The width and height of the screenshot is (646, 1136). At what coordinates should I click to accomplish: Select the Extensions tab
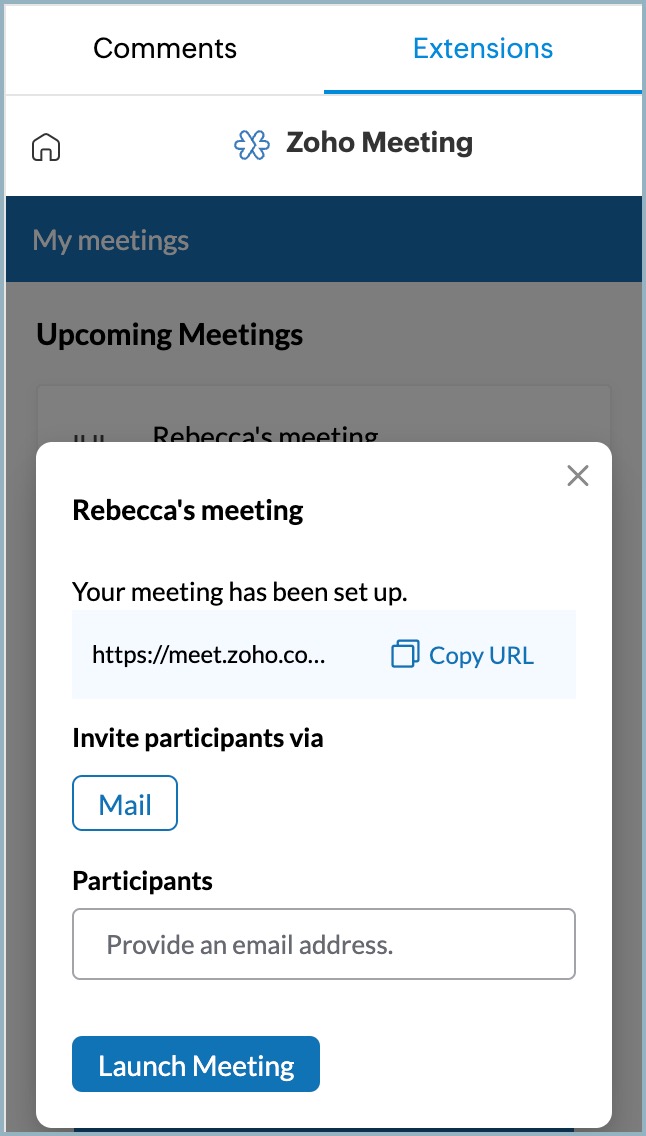(482, 48)
